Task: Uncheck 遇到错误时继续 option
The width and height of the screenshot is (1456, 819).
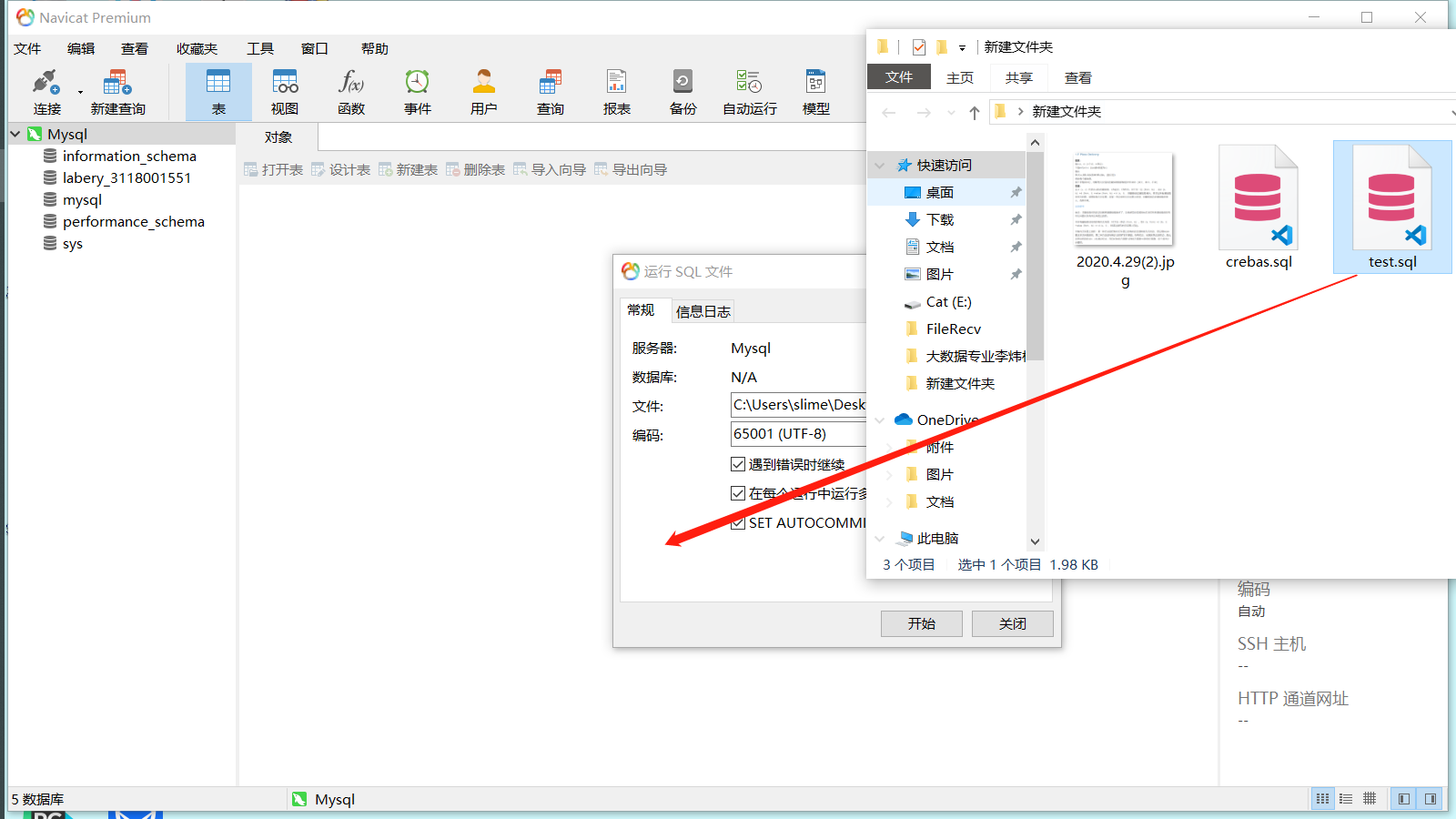Action: pyautogui.click(x=738, y=463)
